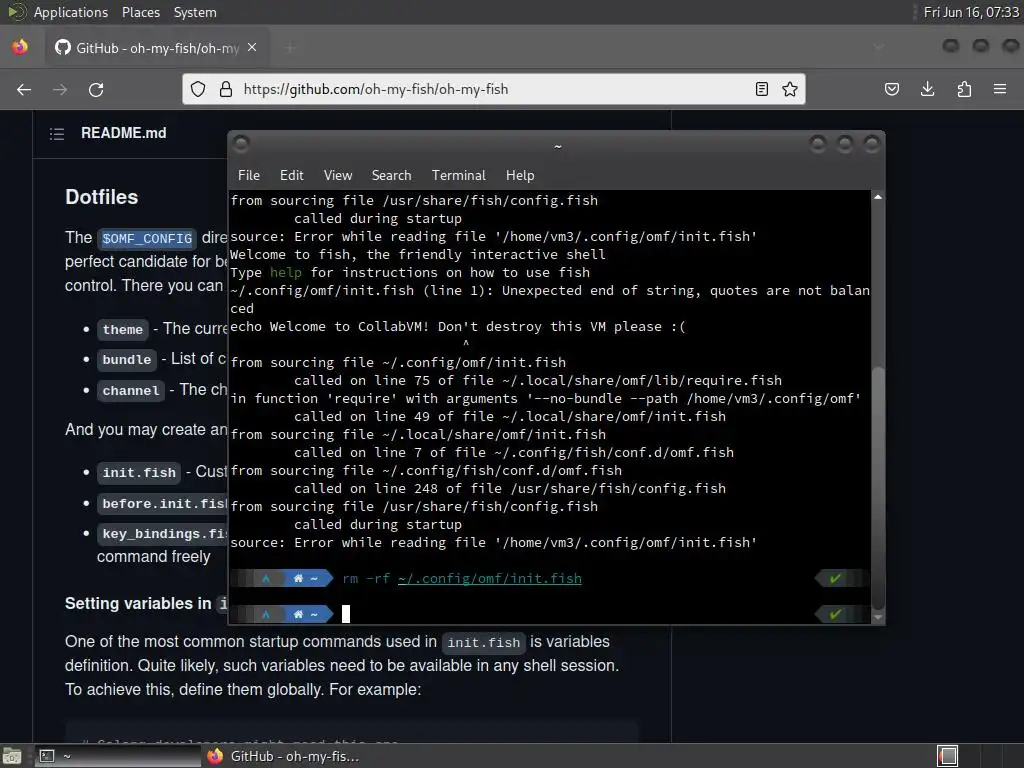Screen dimensions: 1024x768
Task: Click the README.md file title
Action: coord(123,133)
